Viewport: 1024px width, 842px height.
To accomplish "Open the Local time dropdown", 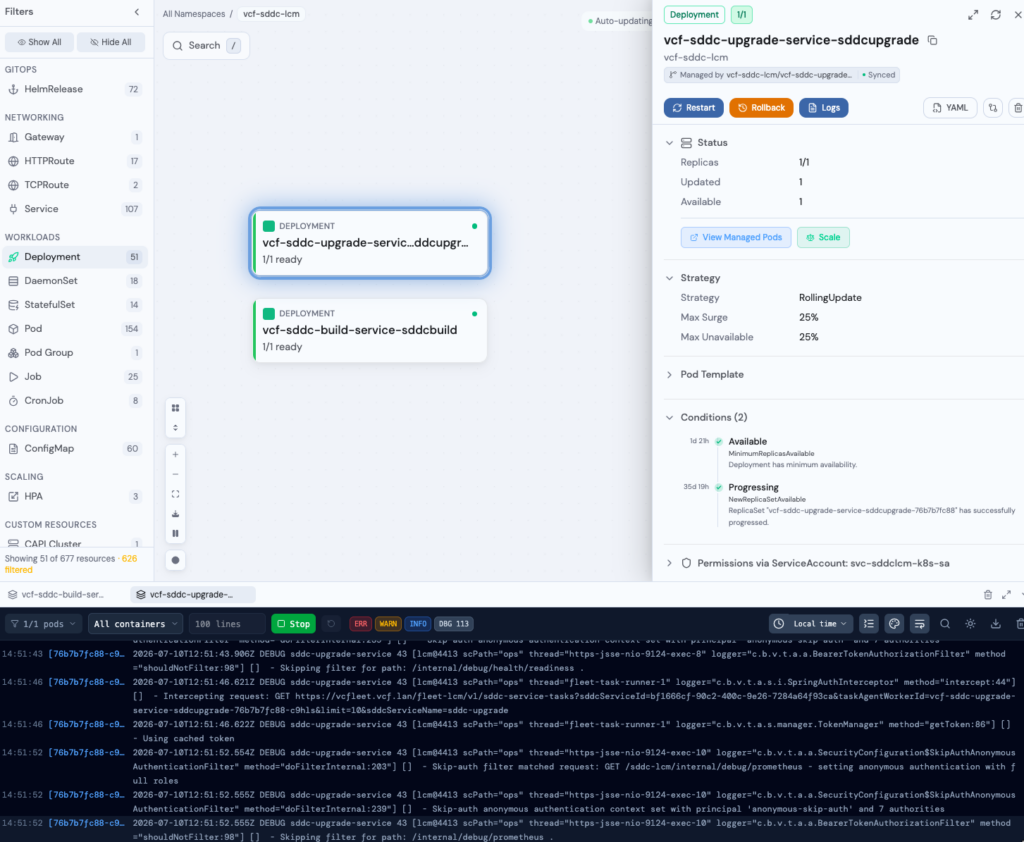I will coord(811,624).
